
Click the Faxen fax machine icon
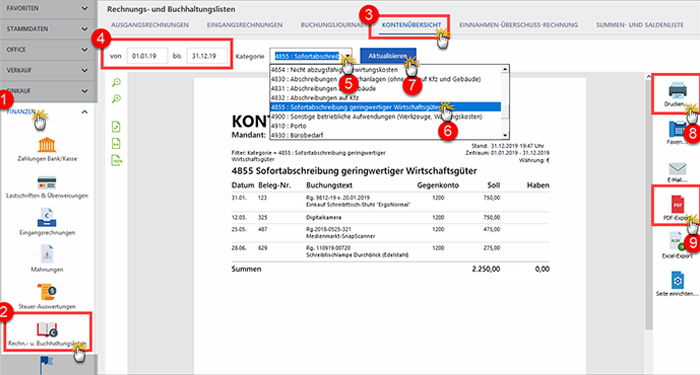click(677, 129)
